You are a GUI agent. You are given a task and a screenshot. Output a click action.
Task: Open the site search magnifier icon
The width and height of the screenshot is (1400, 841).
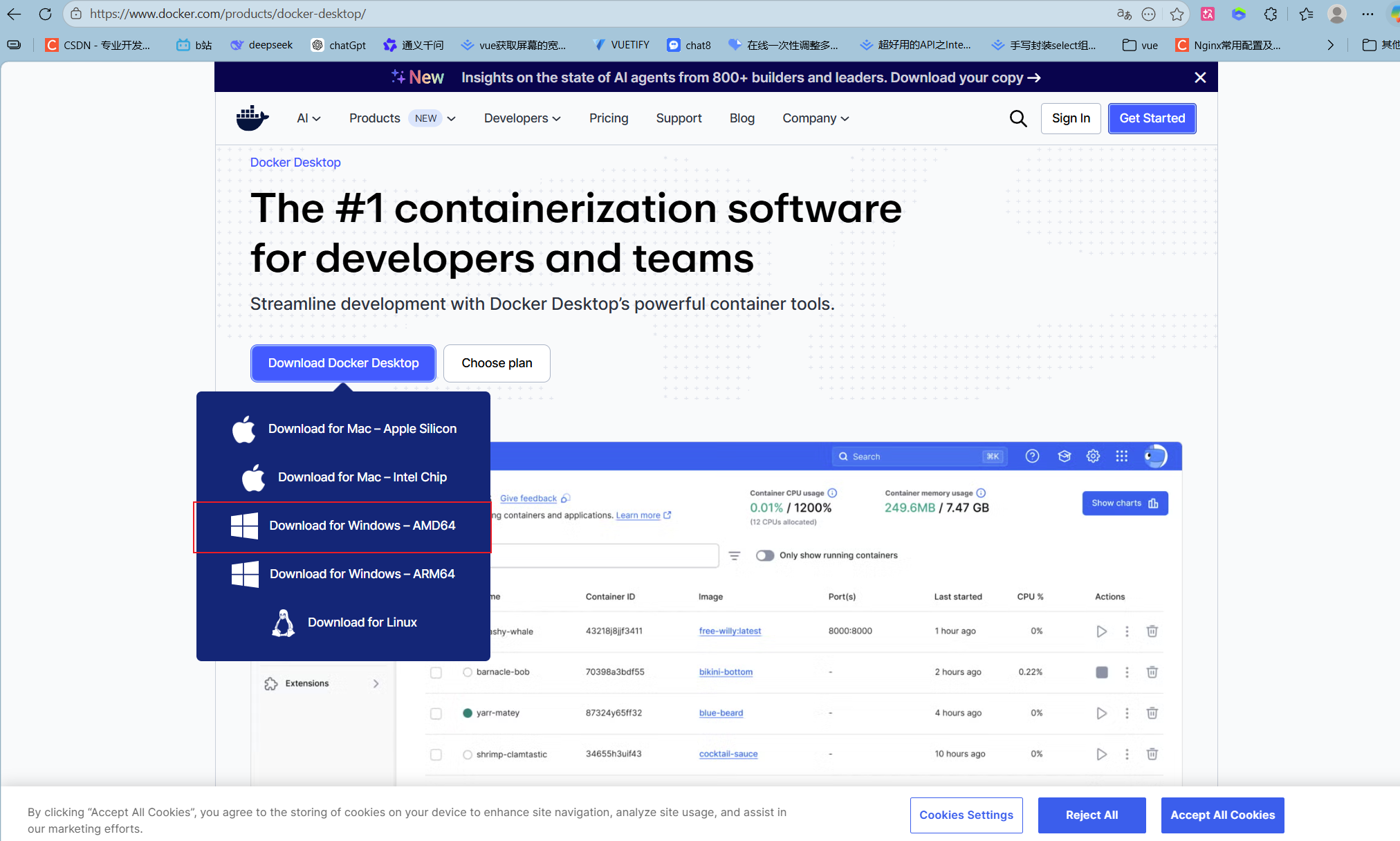coord(1017,118)
